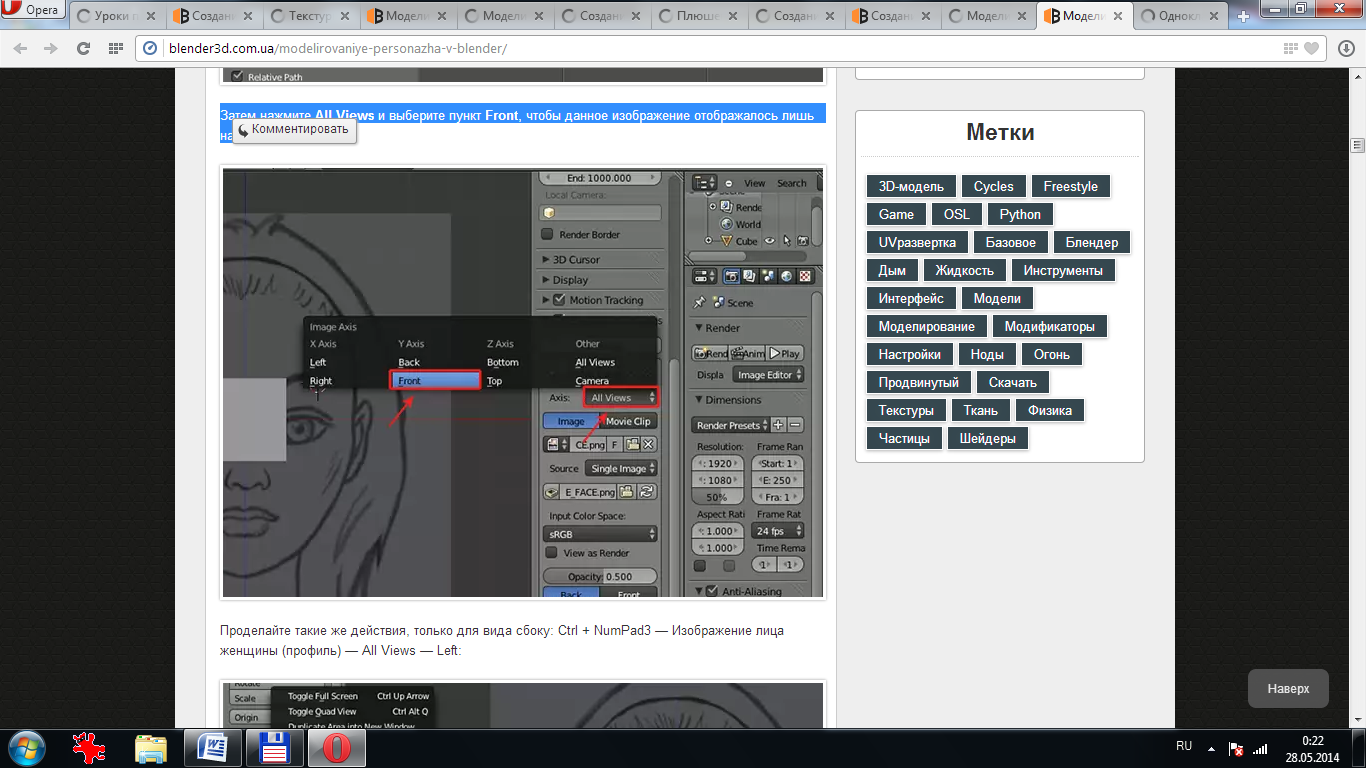This screenshot has height=768, width=1366.
Task: Show hidden tray icons arrow
Action: coord(1211,747)
